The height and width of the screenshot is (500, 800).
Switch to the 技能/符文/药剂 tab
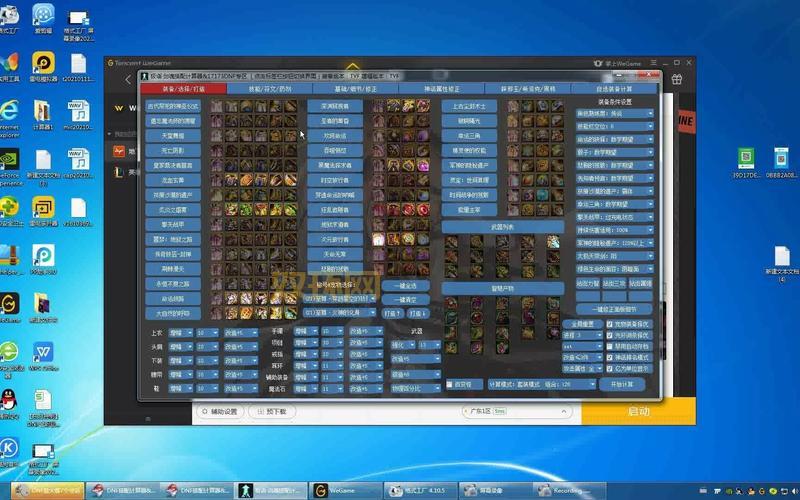pyautogui.click(x=270, y=88)
